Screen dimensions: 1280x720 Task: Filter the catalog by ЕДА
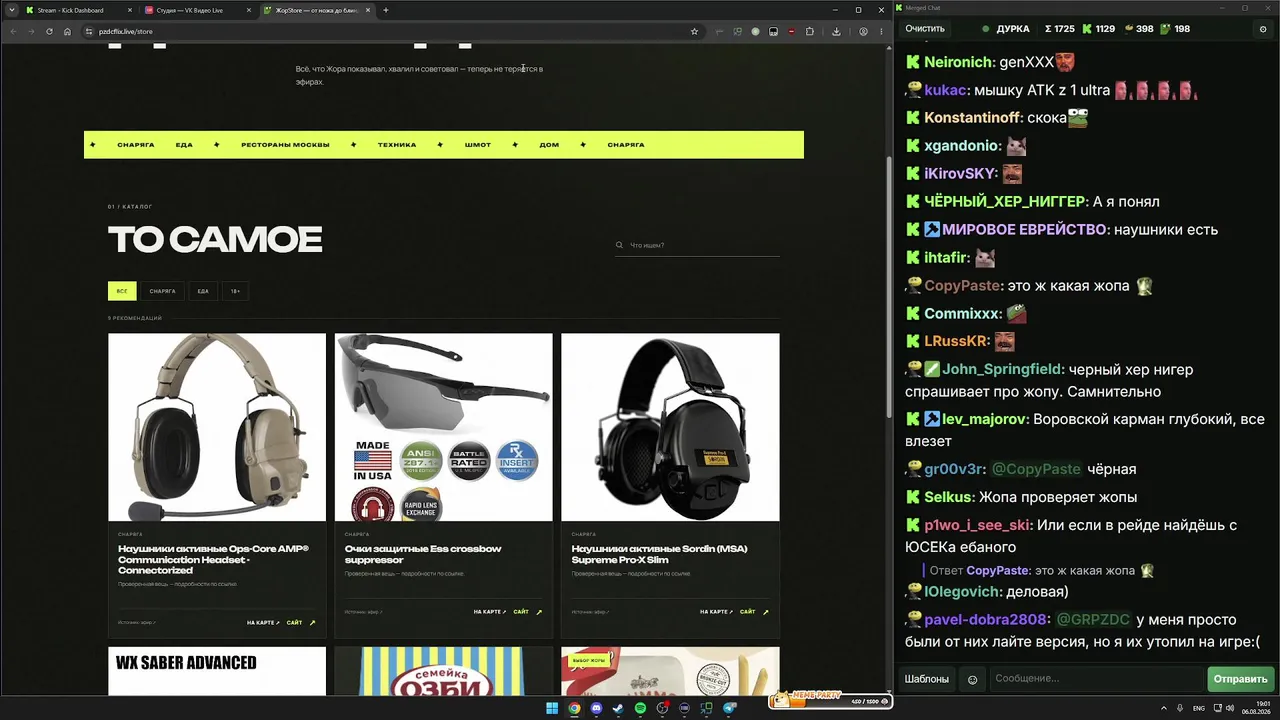pyautogui.click(x=203, y=291)
